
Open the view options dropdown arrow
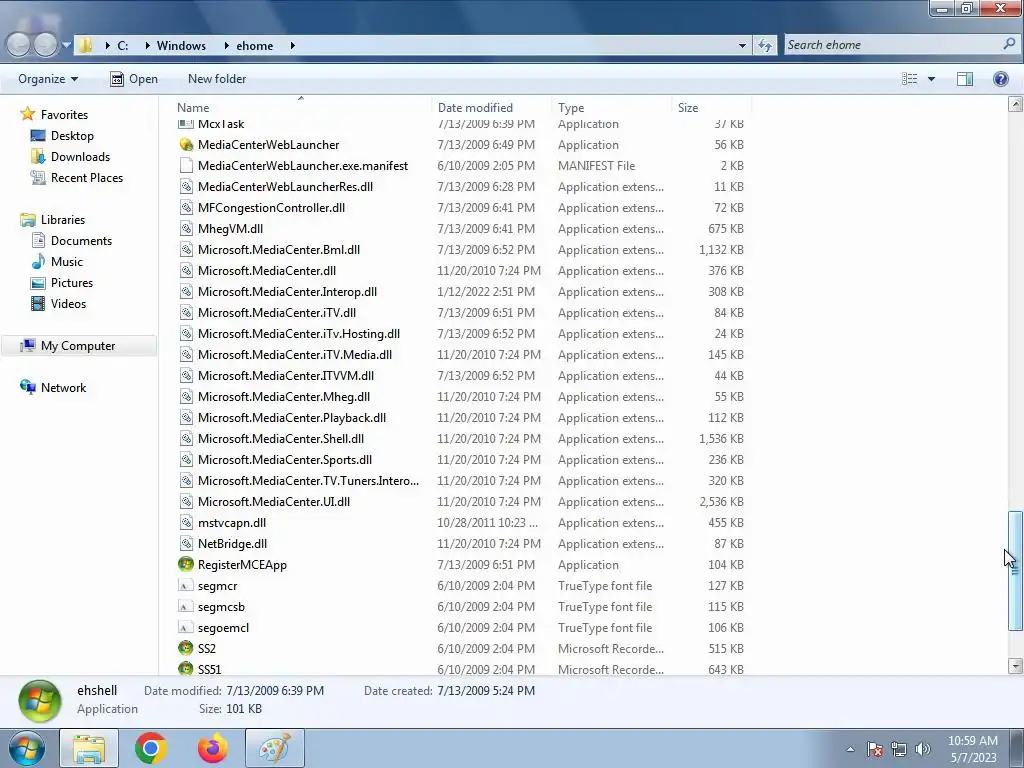pyautogui.click(x=931, y=79)
